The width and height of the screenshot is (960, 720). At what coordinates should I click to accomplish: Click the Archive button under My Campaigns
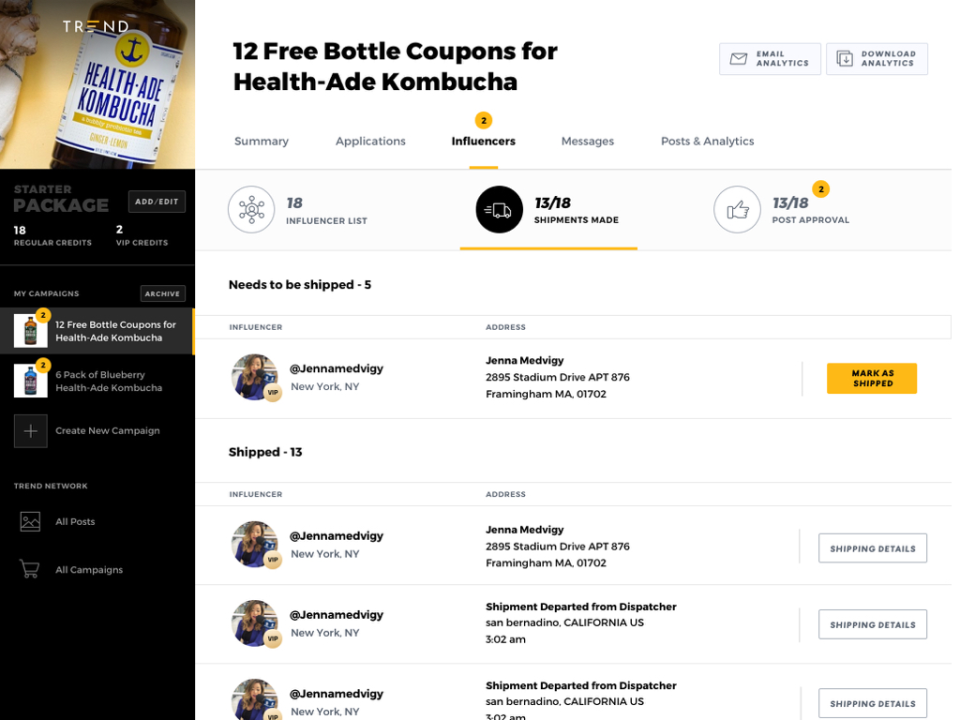tap(162, 294)
